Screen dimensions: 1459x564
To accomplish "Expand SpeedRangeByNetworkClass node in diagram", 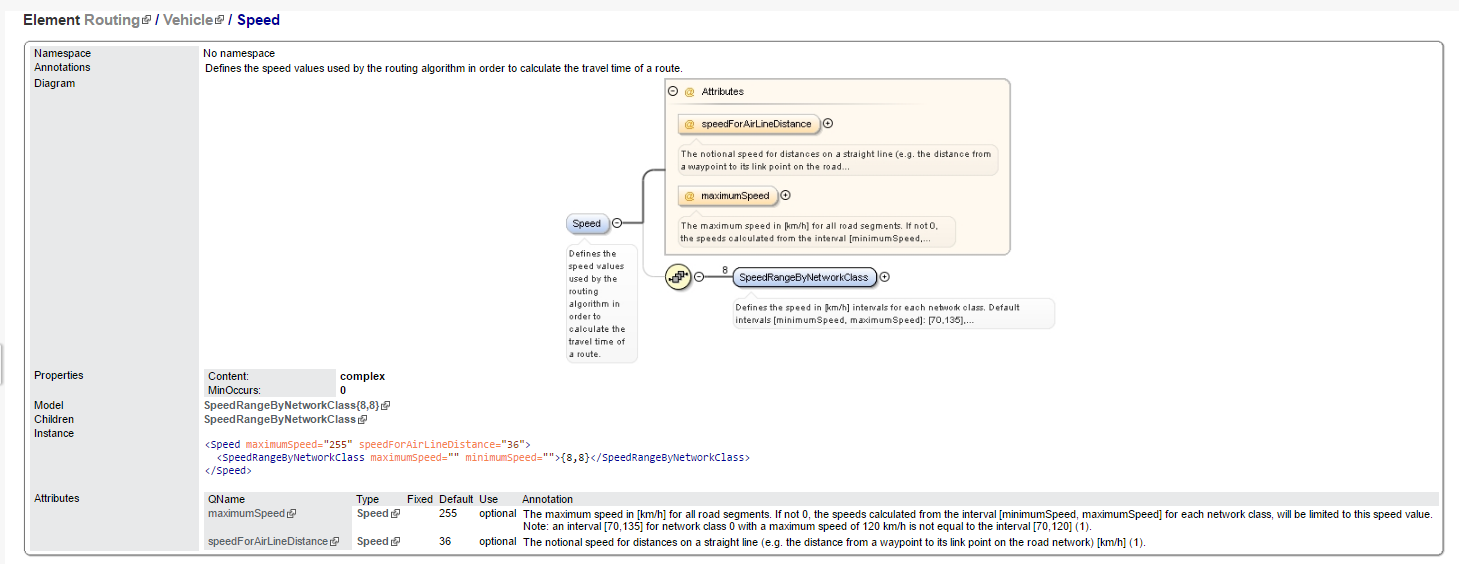I will 884,277.
